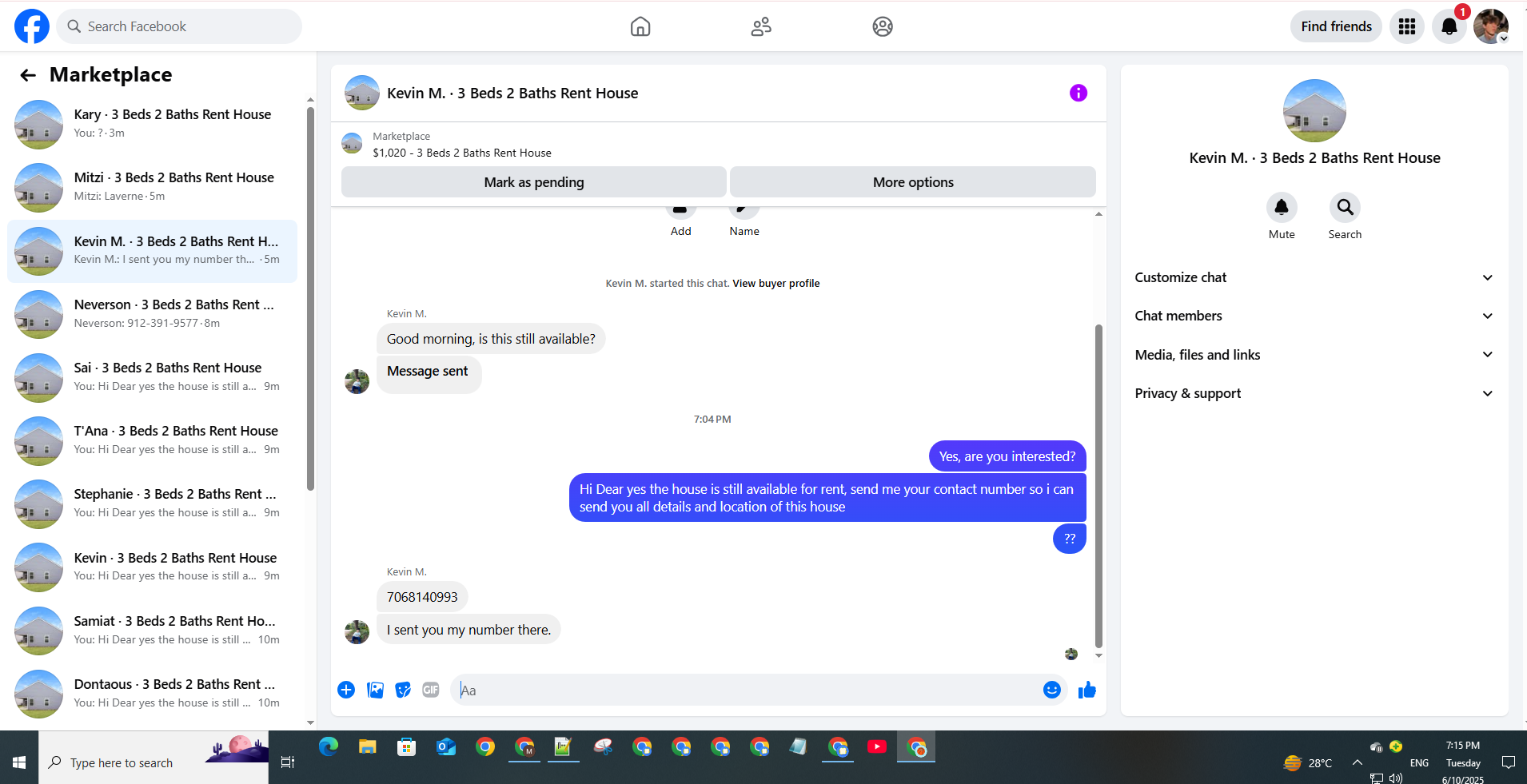1527x784 pixels.
Task: Click the 'Good morning, is this still available?' message
Action: [491, 339]
